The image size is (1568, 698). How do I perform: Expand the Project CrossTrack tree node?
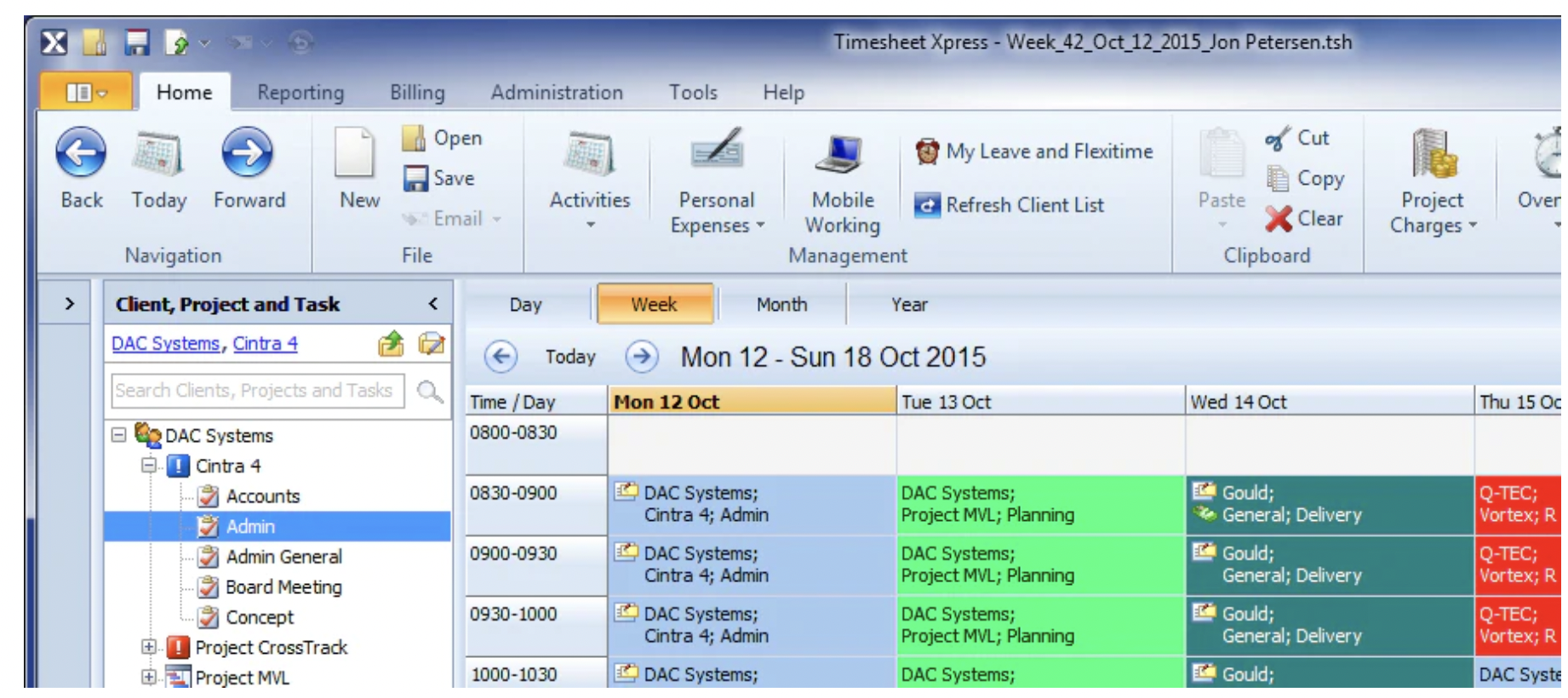point(149,647)
